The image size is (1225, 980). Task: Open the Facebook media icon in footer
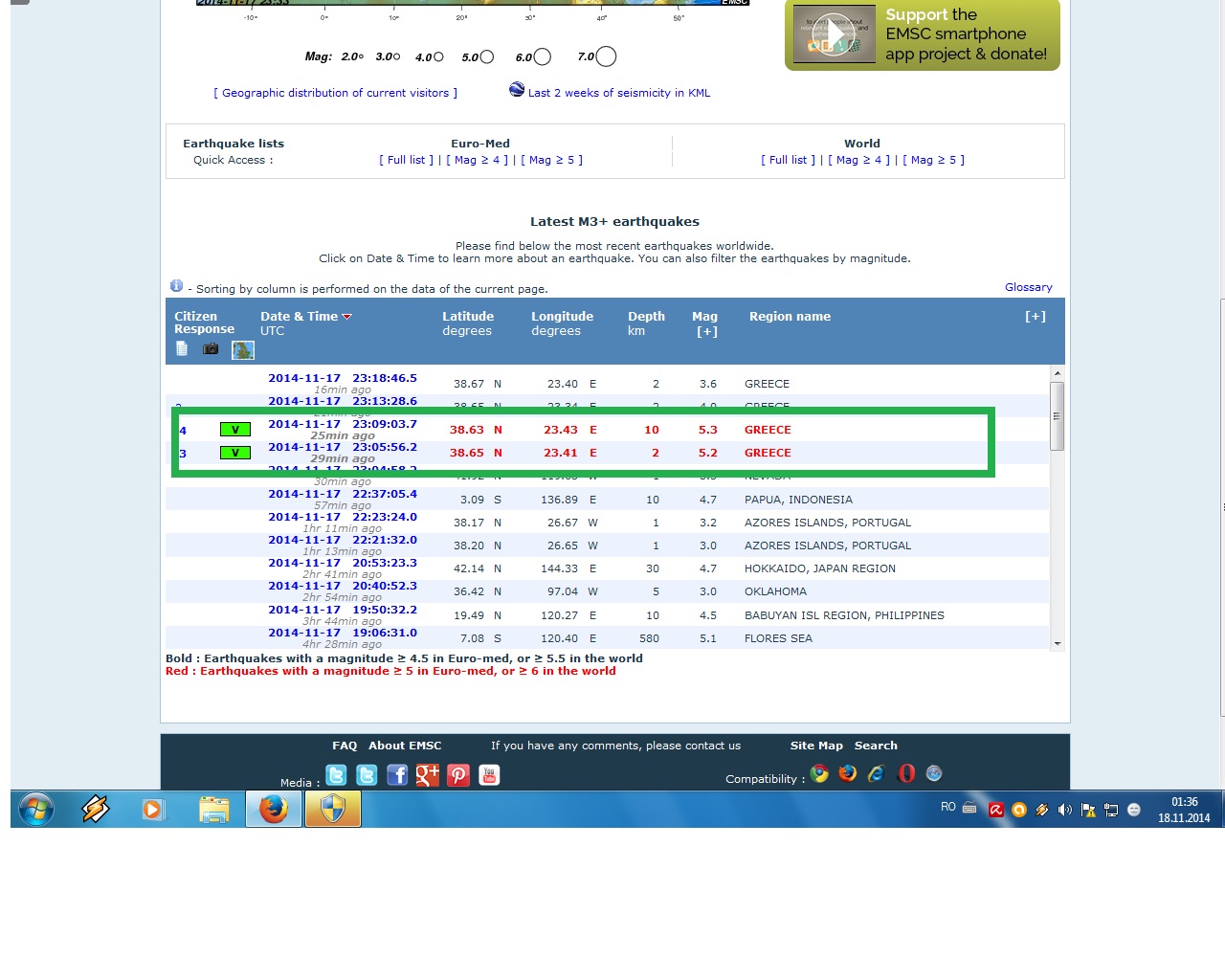click(x=397, y=775)
